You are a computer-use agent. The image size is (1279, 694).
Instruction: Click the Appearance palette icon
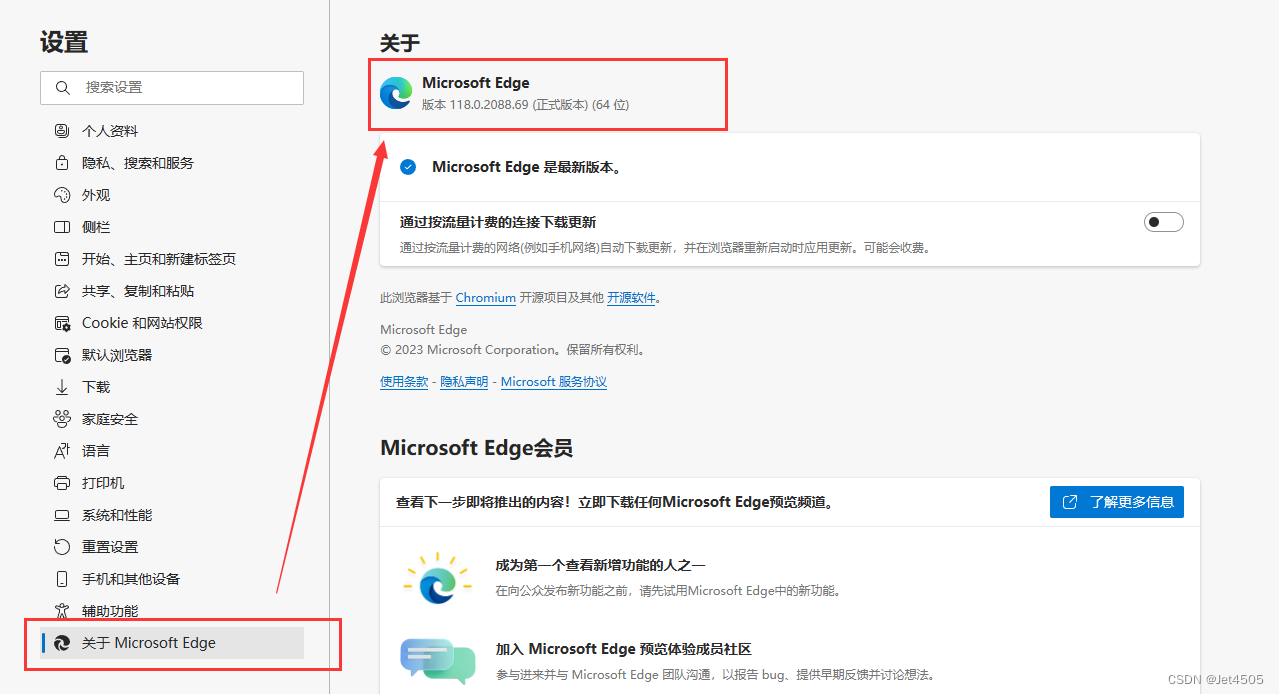coord(62,195)
